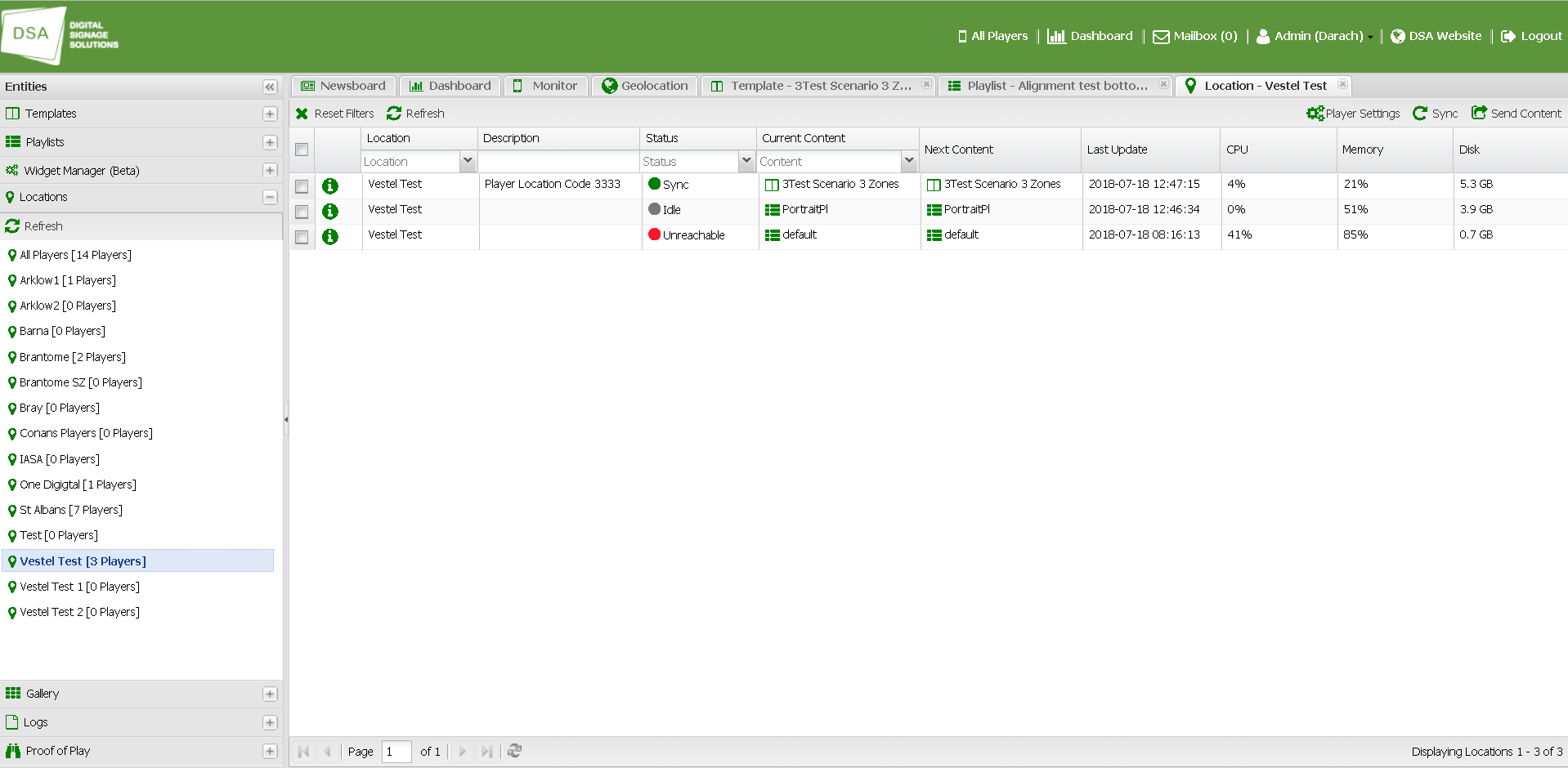Expand the Gallery section
Image resolution: width=1568 pixels, height=768 pixels.
click(x=270, y=694)
